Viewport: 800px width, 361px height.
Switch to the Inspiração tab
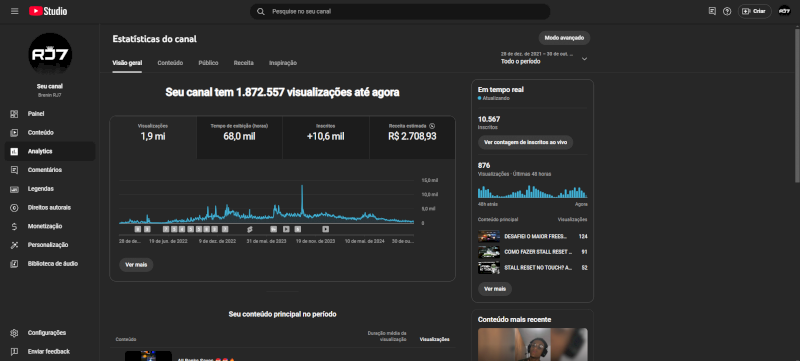(283, 63)
